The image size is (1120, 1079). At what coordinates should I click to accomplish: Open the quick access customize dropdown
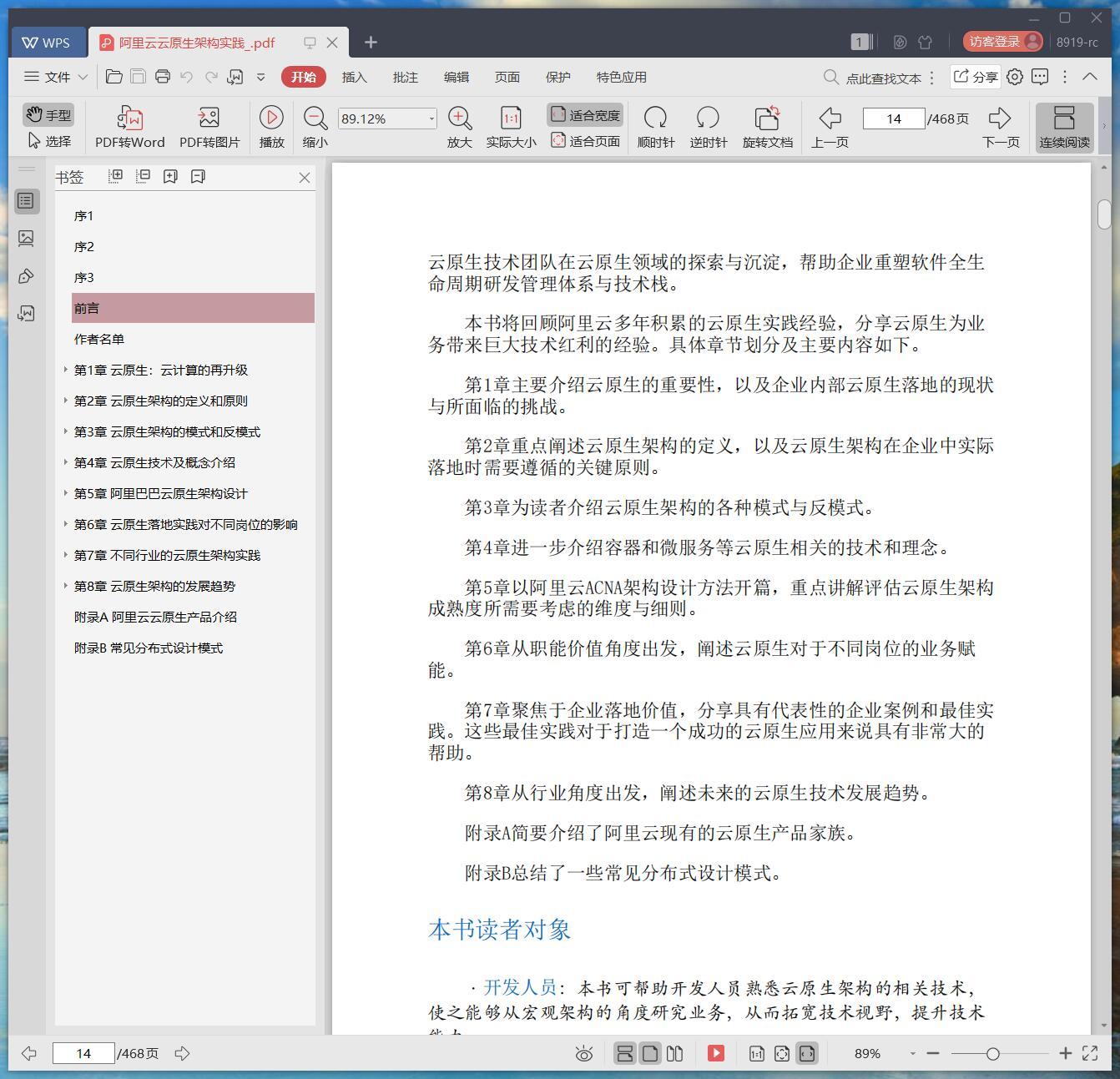pyautogui.click(x=260, y=77)
